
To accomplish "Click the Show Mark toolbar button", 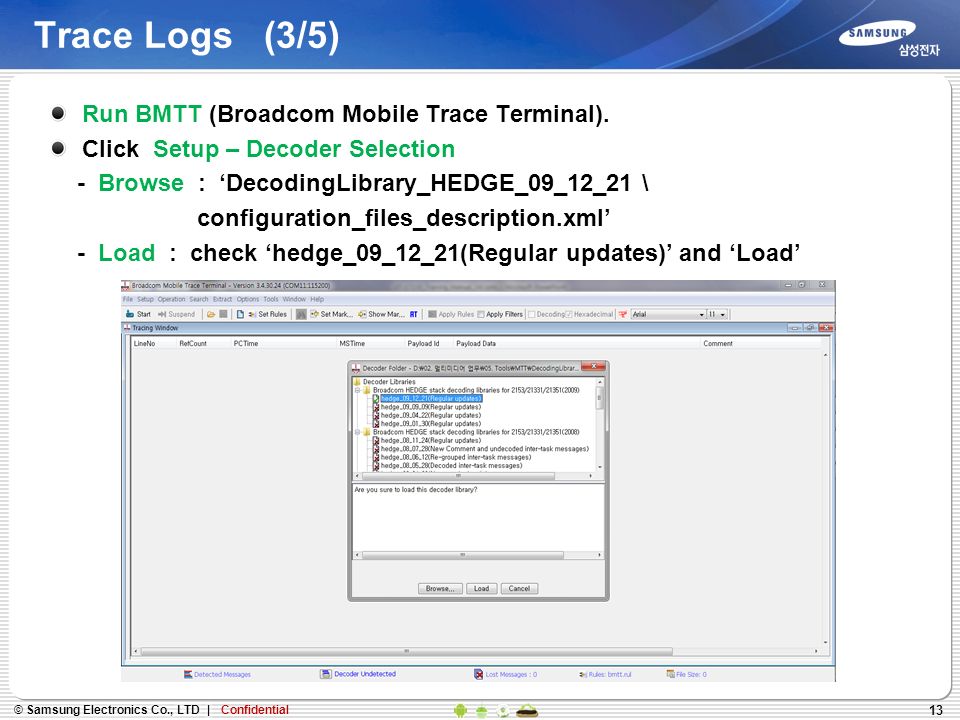I will pos(381,314).
